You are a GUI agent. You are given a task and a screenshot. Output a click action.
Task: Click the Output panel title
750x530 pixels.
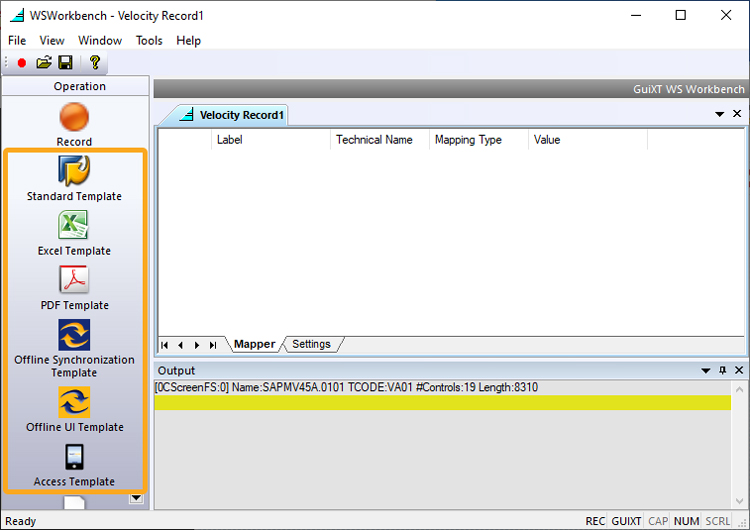click(176, 371)
